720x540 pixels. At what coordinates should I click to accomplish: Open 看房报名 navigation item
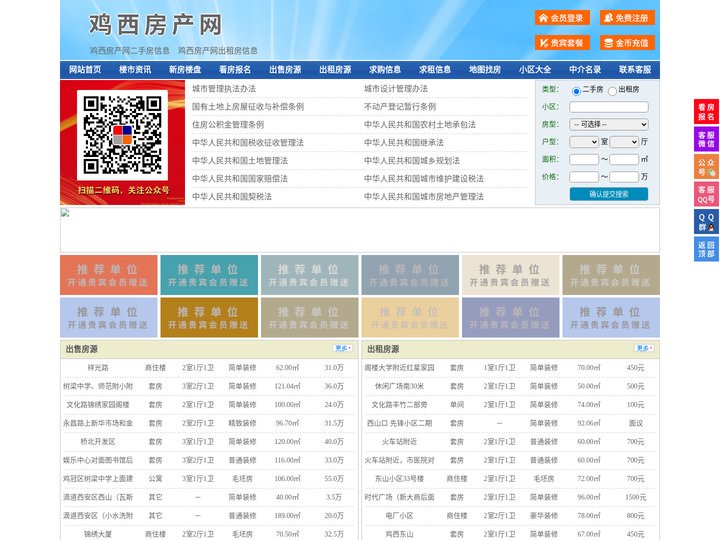[x=235, y=69]
